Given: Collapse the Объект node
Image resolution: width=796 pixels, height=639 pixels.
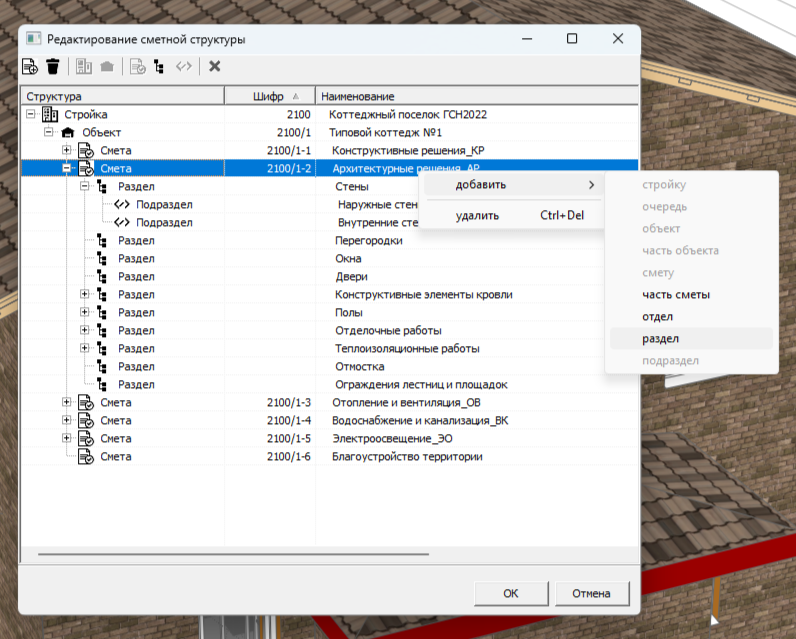Looking at the screenshot, I should 48,132.
